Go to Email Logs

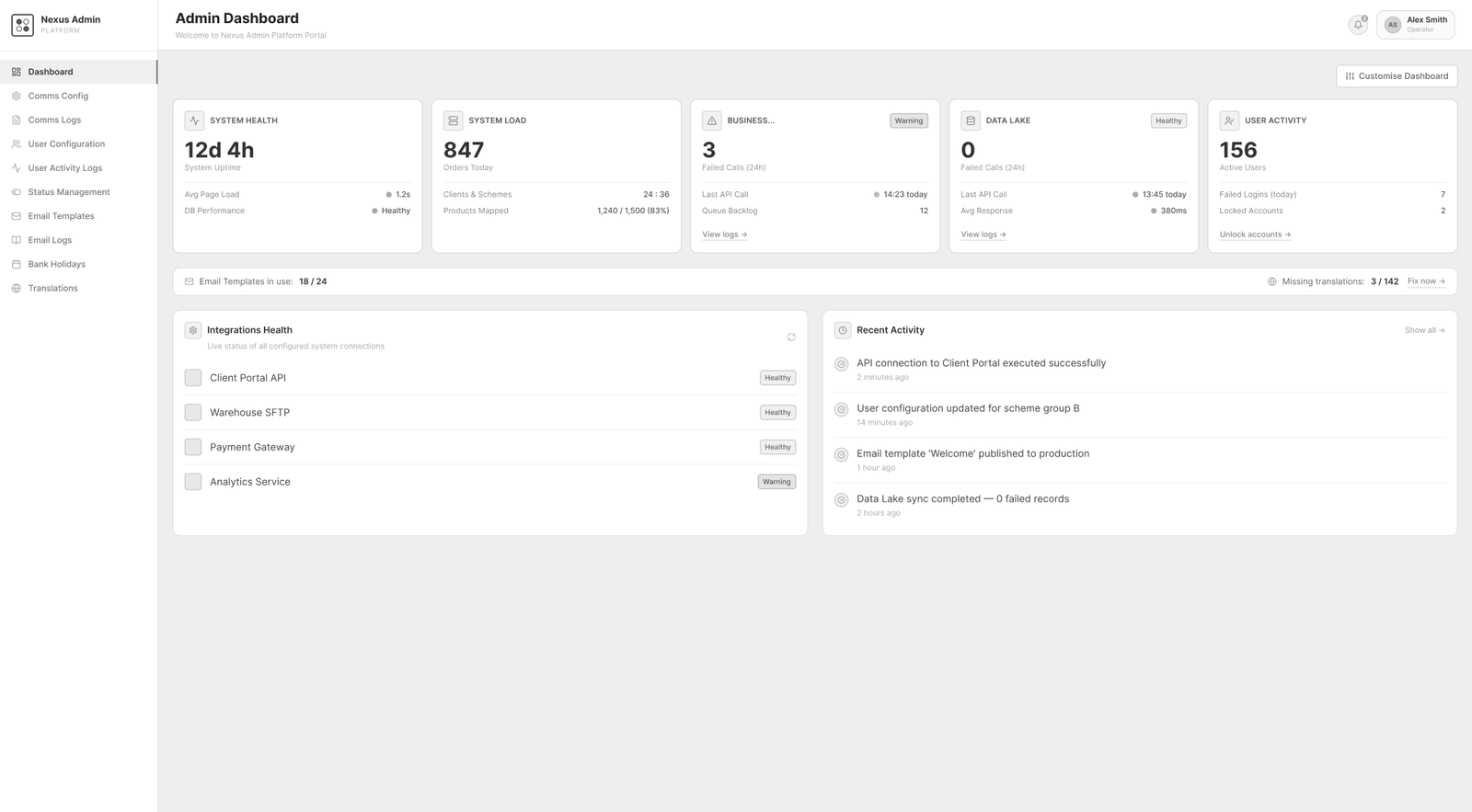[x=78, y=240]
